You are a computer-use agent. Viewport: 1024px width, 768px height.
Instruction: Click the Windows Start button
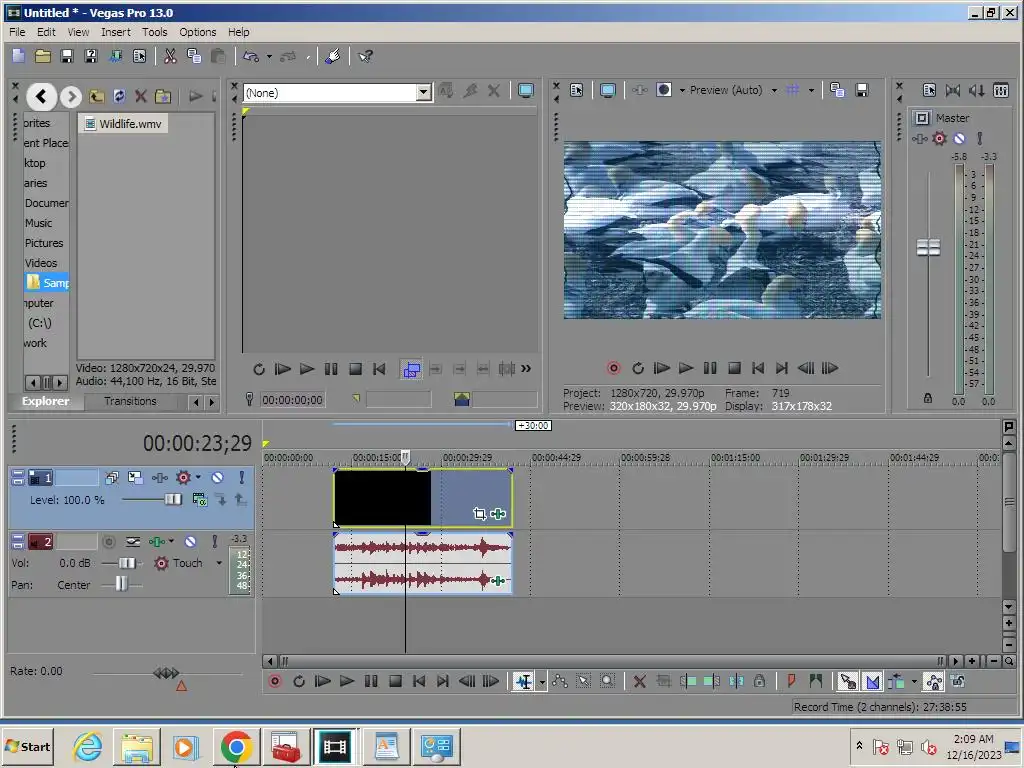tap(27, 747)
